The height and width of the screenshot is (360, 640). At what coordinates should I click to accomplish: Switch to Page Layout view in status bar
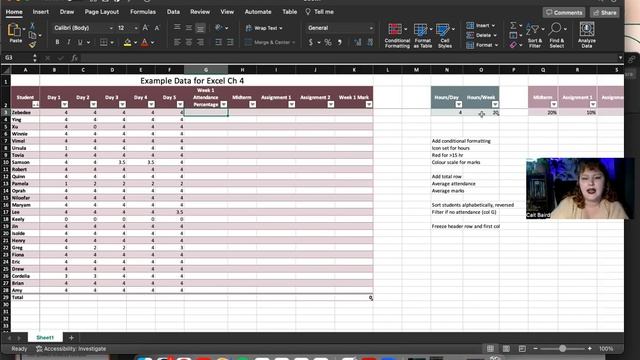point(506,349)
